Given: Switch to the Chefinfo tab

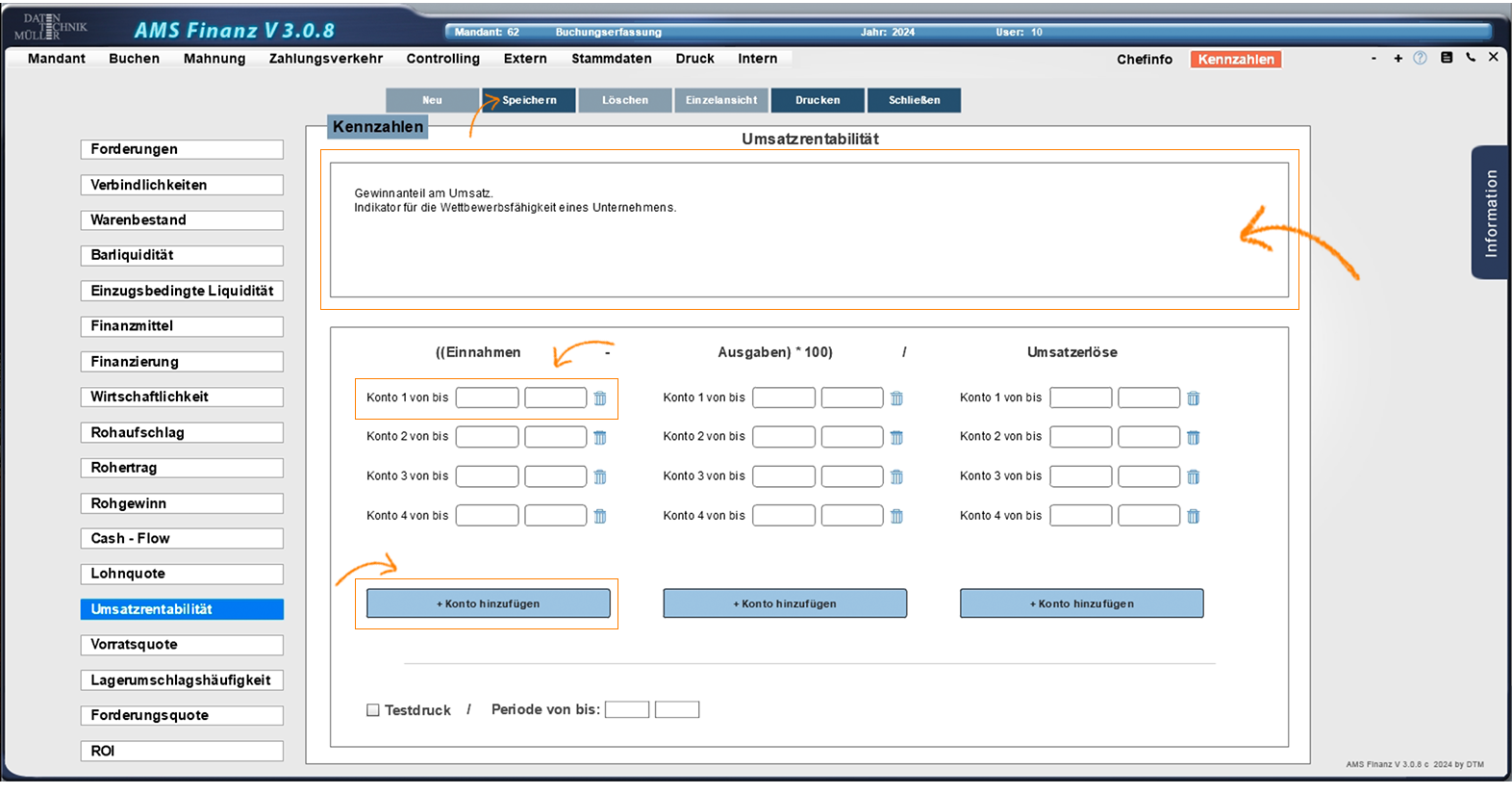Looking at the screenshot, I should pyautogui.click(x=1144, y=60).
